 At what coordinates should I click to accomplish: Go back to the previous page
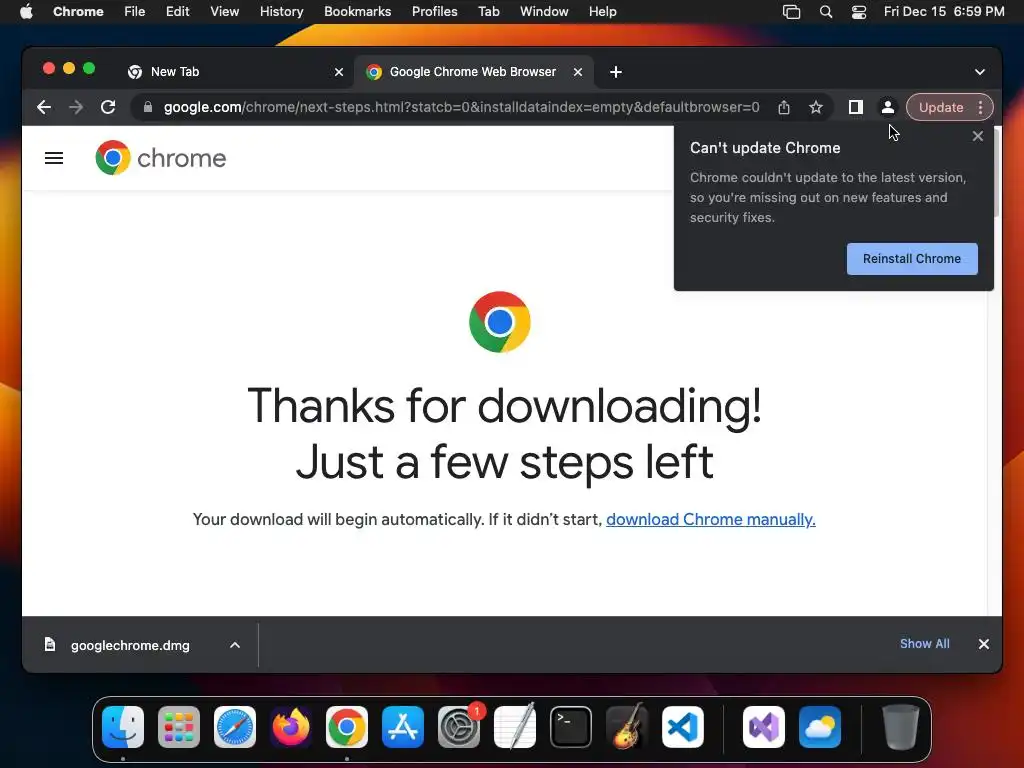click(44, 107)
